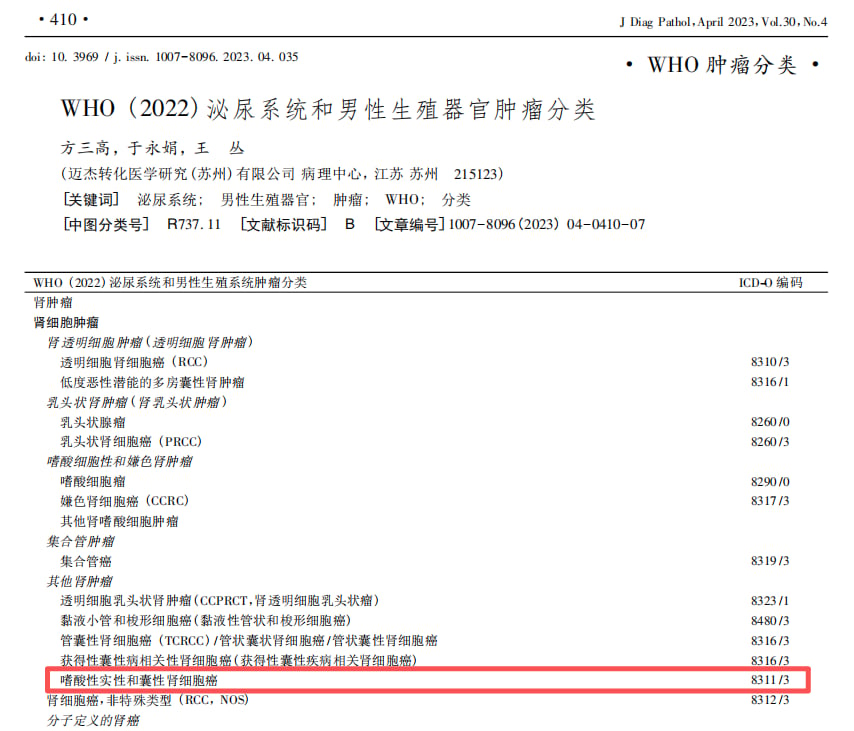Click code 8260/3
Screen dimensions: 854x731
tap(770, 442)
